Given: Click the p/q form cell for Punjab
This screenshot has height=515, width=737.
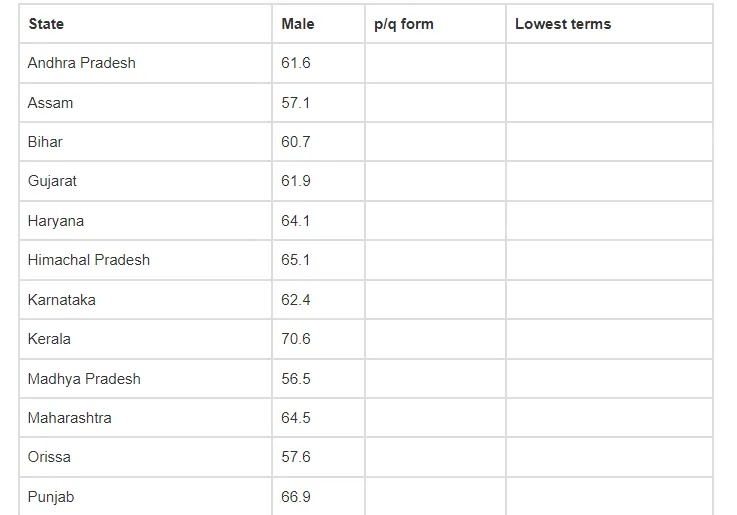Looking at the screenshot, I should (435, 497).
